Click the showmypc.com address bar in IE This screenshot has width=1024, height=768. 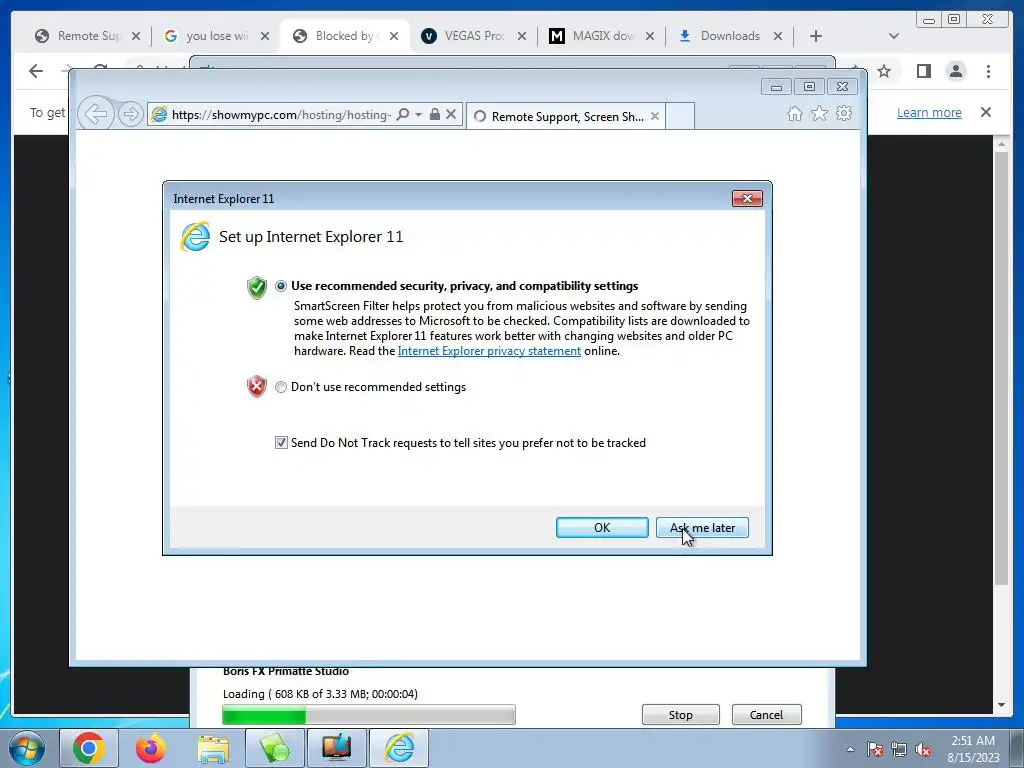pyautogui.click(x=281, y=115)
